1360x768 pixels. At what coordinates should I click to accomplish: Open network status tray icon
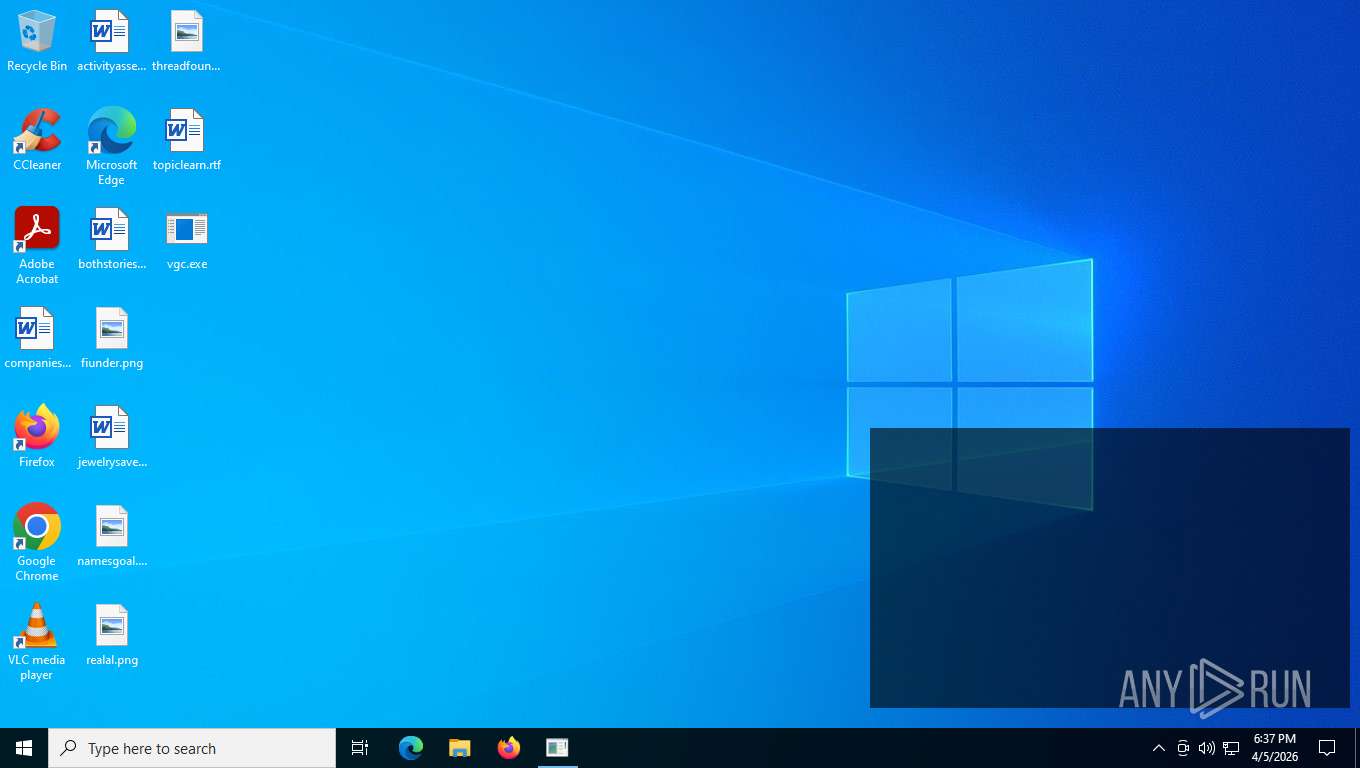1231,748
